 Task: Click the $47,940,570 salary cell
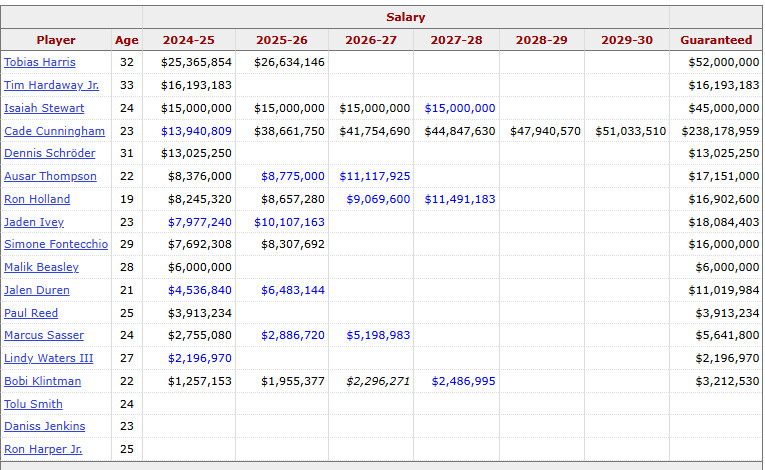[x=545, y=131]
